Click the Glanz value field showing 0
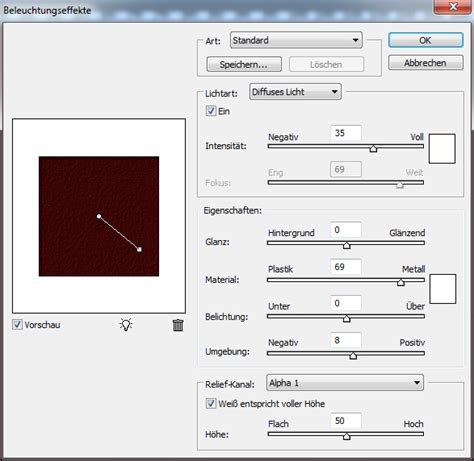The width and height of the screenshot is (474, 461). pyautogui.click(x=346, y=230)
